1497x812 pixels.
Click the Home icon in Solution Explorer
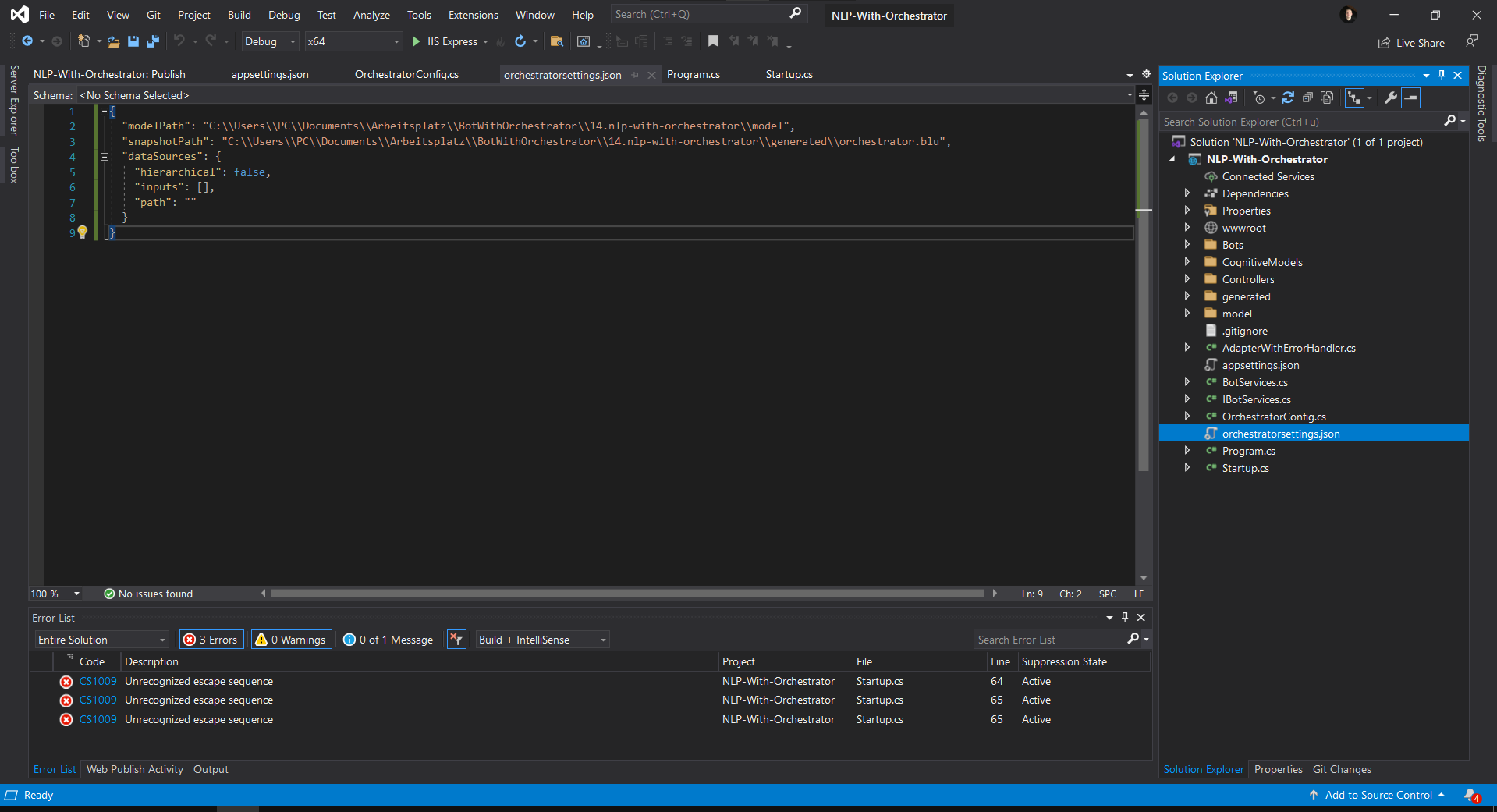1211,98
